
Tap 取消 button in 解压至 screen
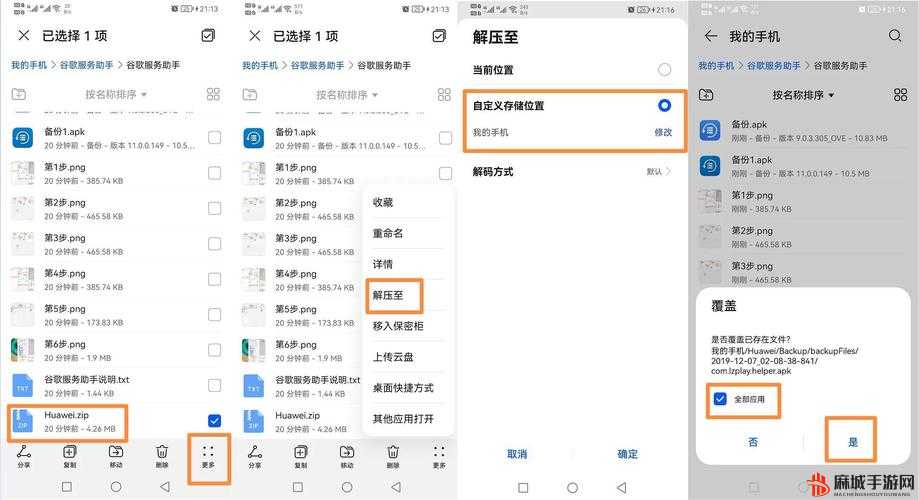click(x=517, y=454)
